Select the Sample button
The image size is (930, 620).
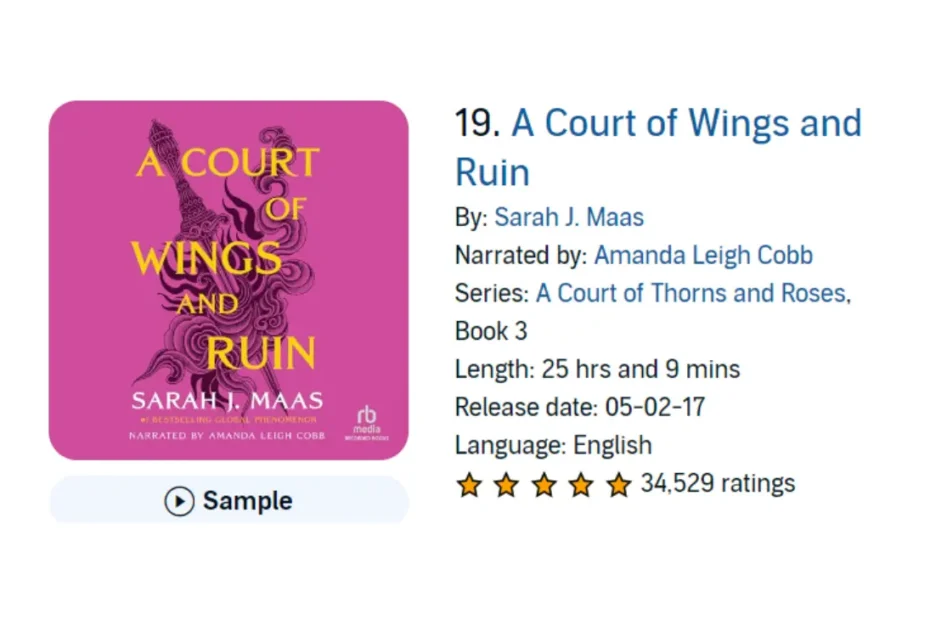point(229,502)
